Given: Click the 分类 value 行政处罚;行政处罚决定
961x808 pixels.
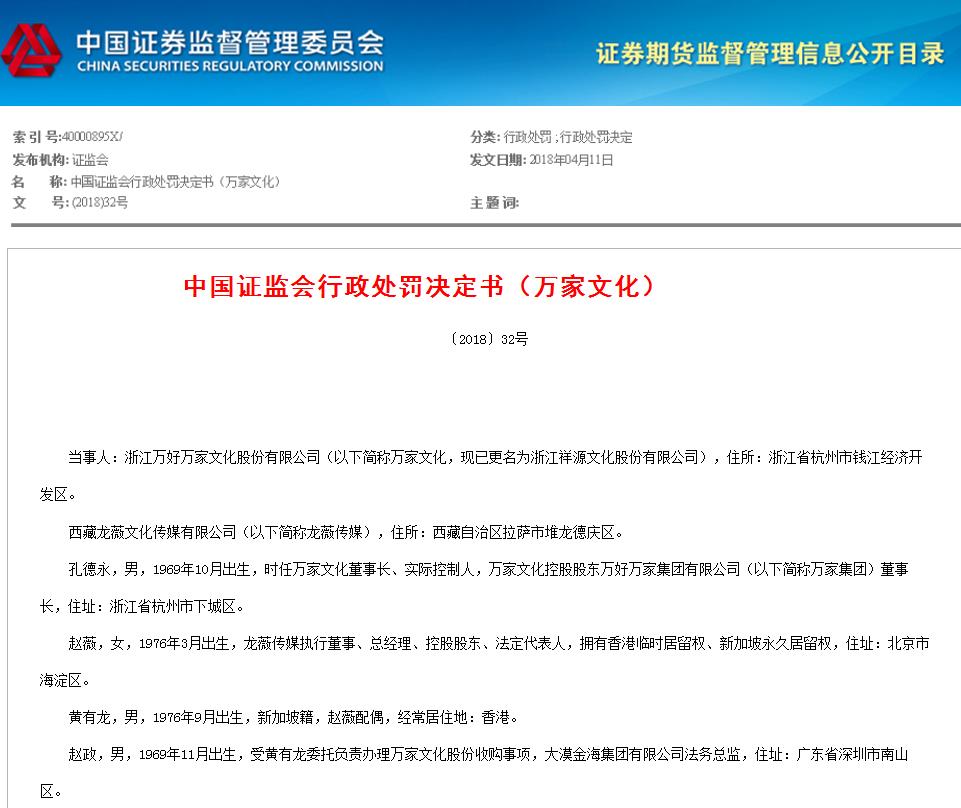Looking at the screenshot, I should coord(568,137).
